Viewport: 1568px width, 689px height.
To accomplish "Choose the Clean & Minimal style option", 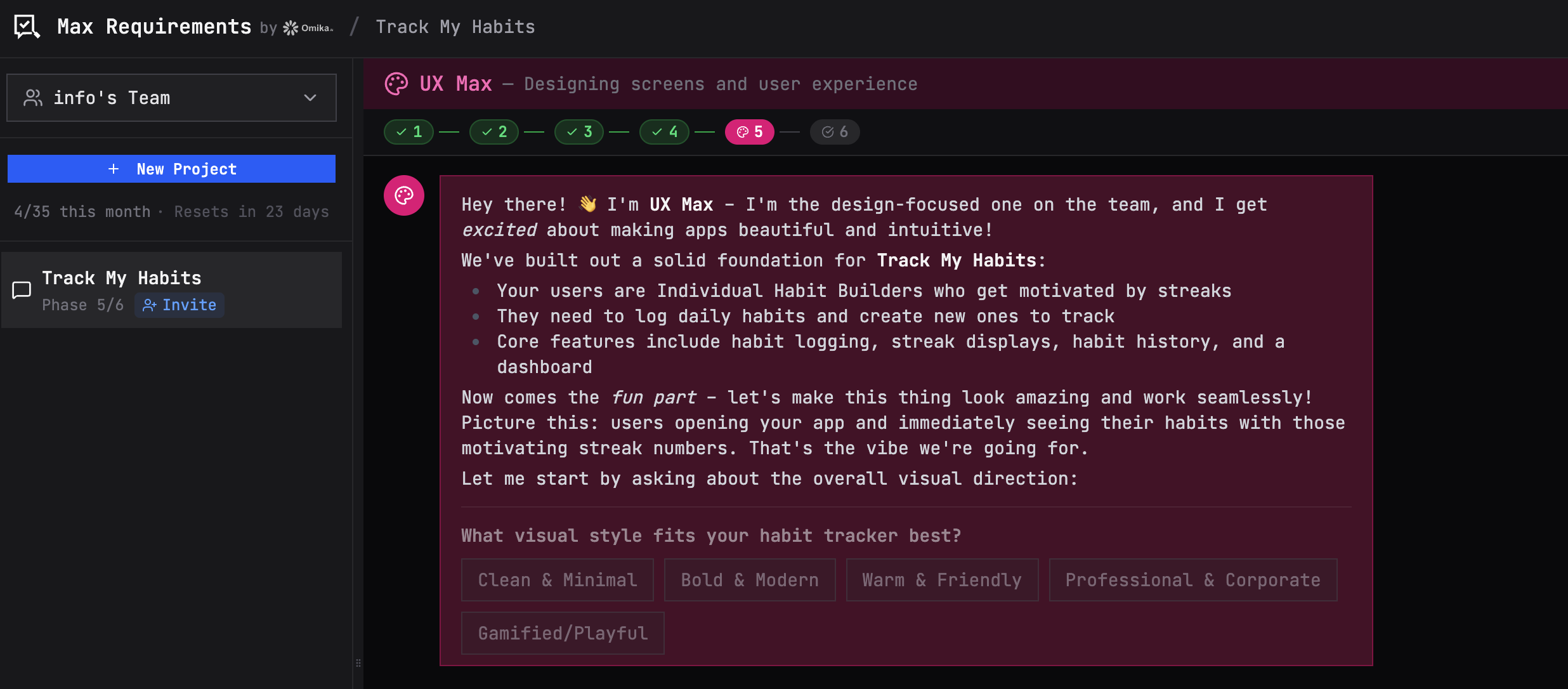I will point(557,580).
